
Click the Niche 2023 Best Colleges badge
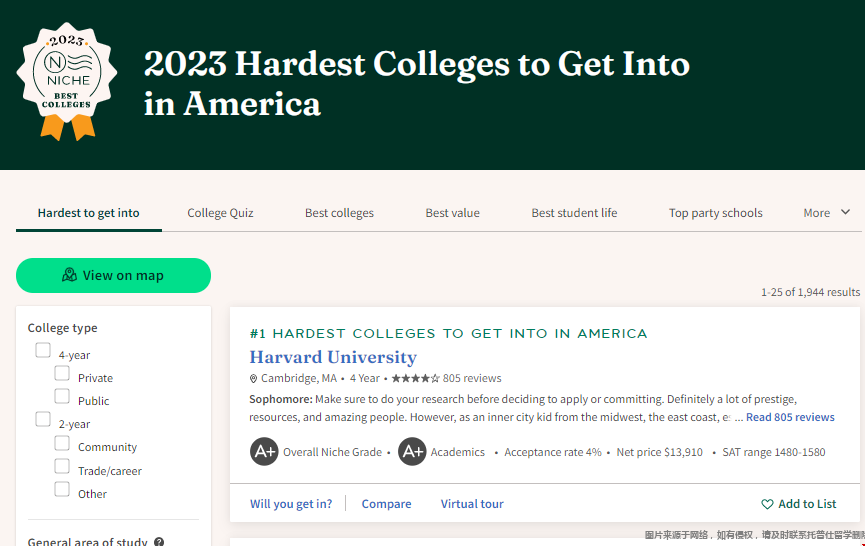point(67,81)
